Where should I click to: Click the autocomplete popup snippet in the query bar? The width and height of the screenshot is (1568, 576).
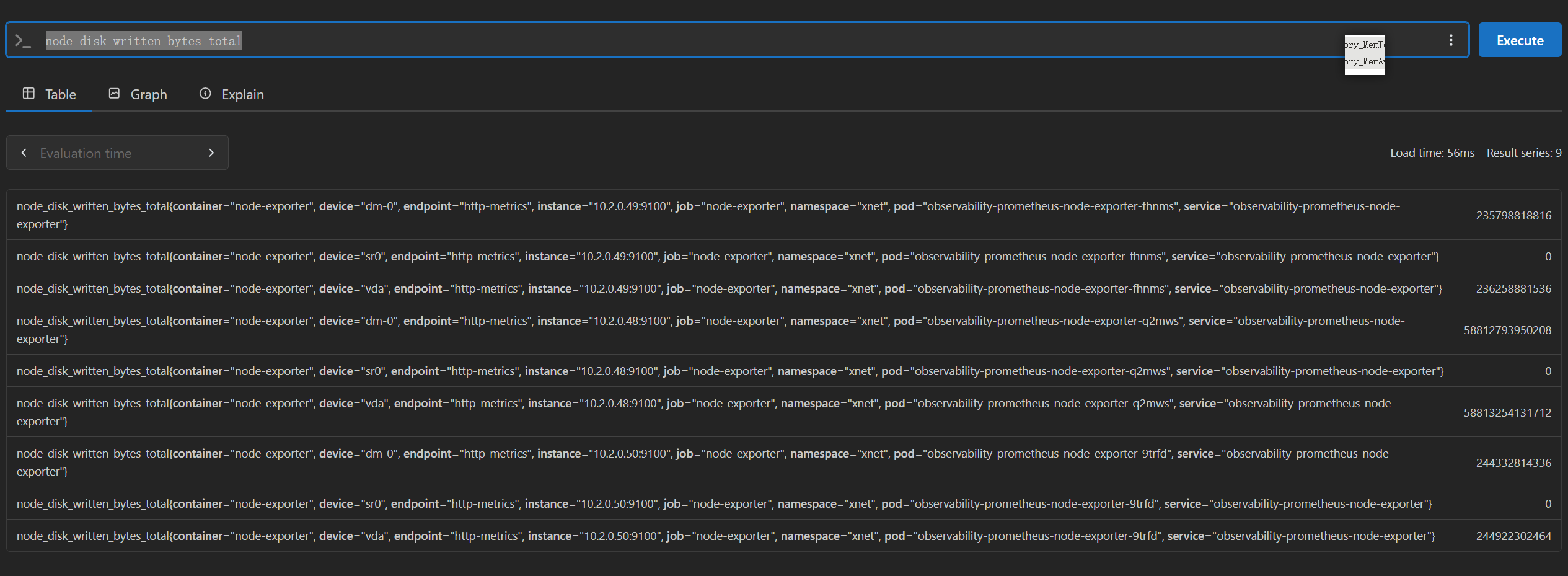coord(1364,55)
